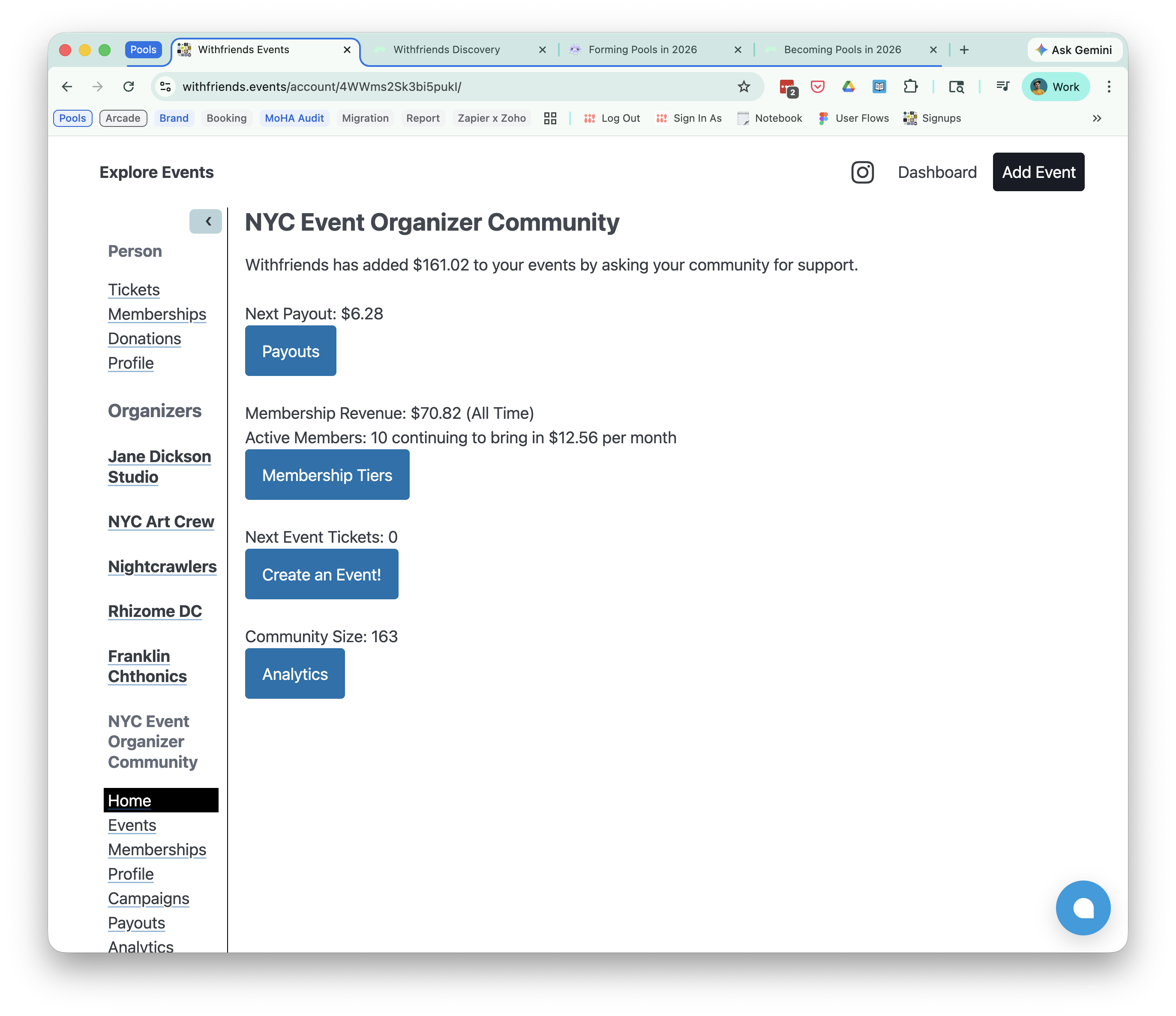Click the Sign In As bookmark

(688, 118)
